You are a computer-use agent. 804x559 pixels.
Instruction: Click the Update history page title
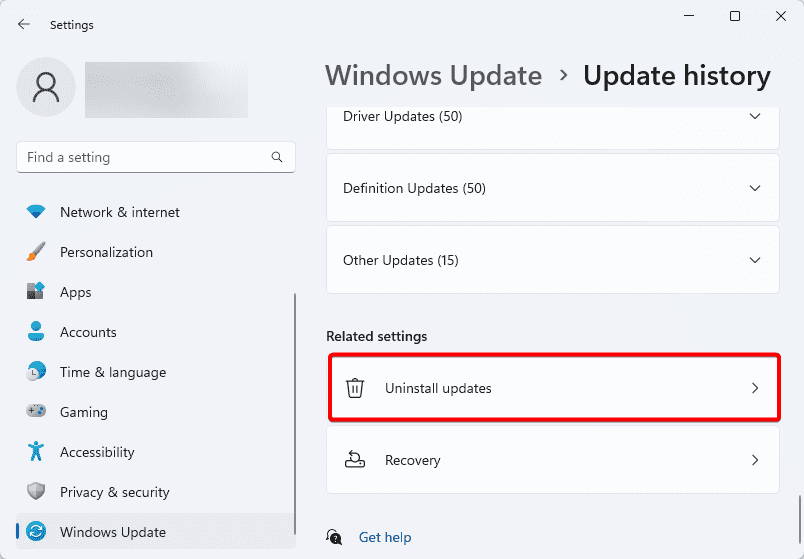(x=677, y=75)
